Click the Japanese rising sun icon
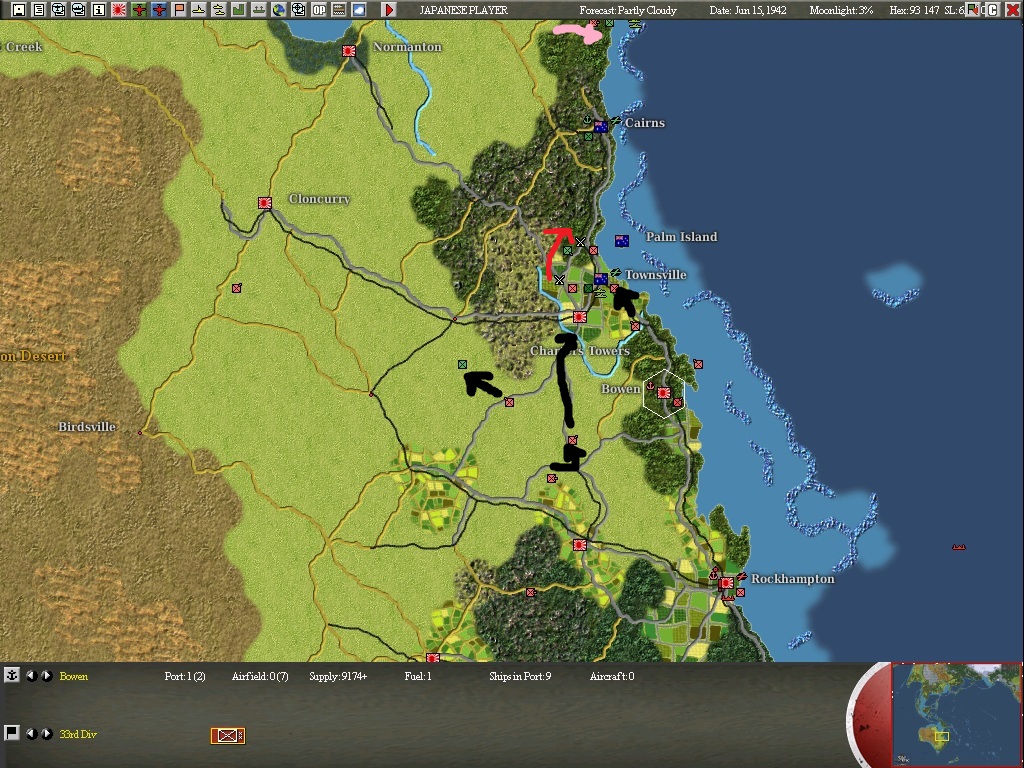The width and height of the screenshot is (1024, 768). [x=119, y=9]
